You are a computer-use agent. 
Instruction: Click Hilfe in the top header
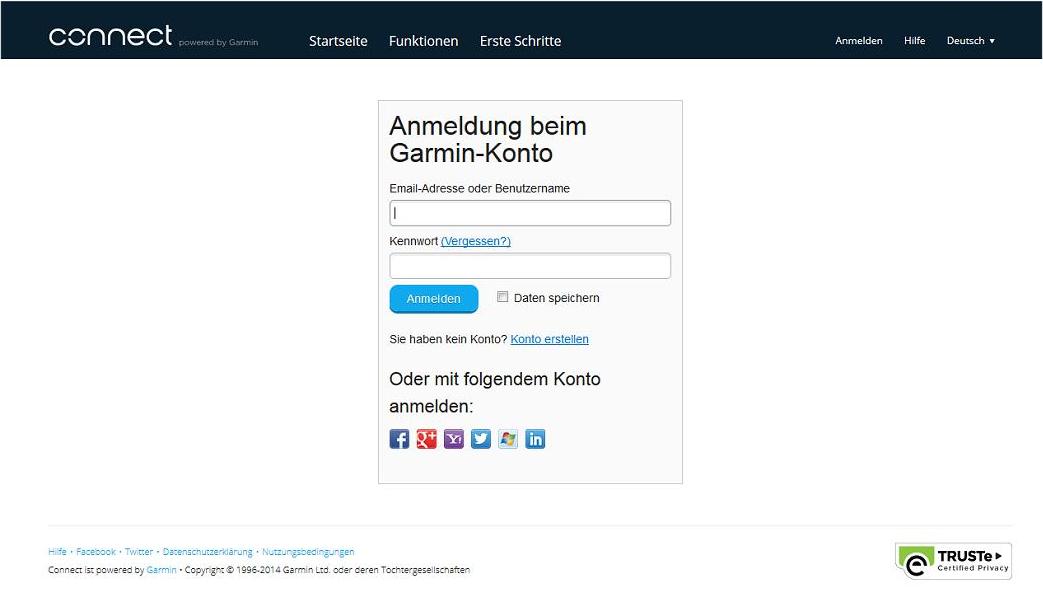click(x=914, y=41)
